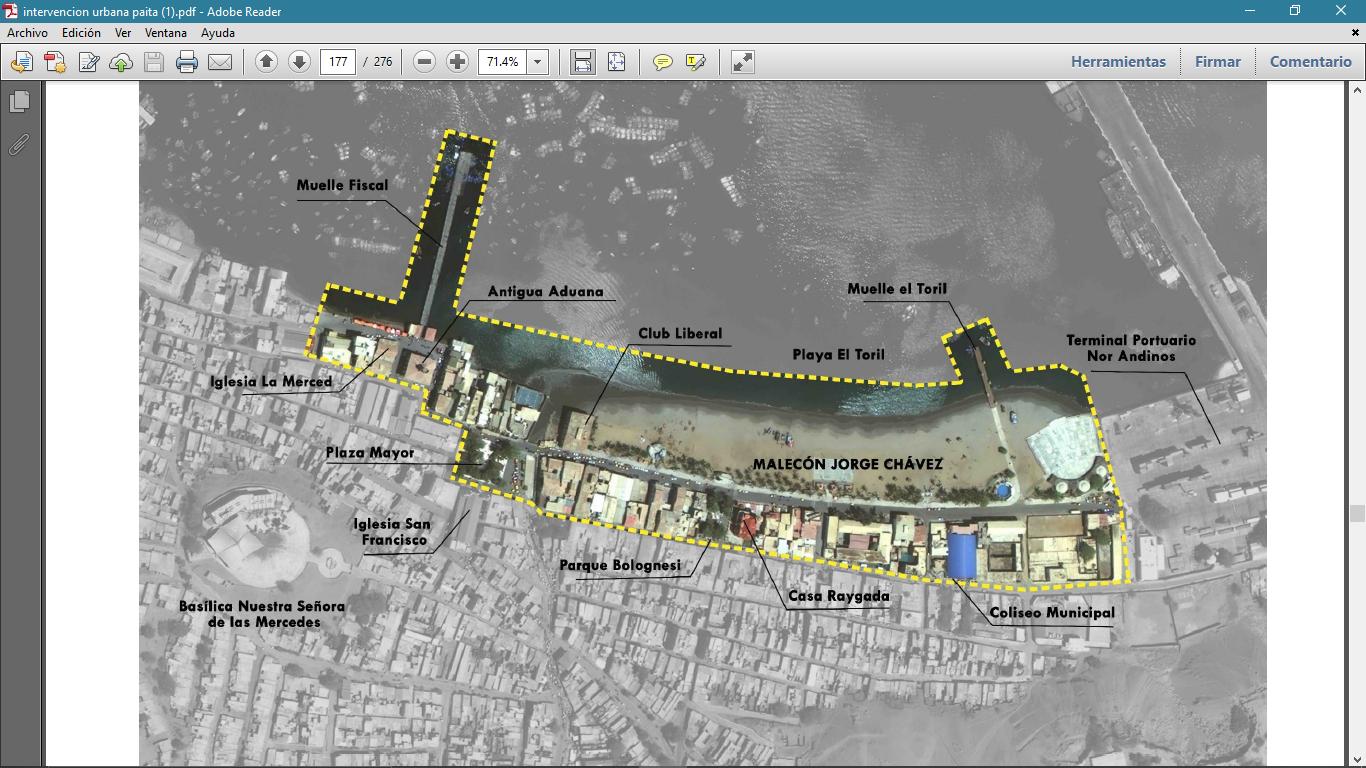Click the total page count "276"
The width and height of the screenshot is (1366, 768).
(x=383, y=62)
